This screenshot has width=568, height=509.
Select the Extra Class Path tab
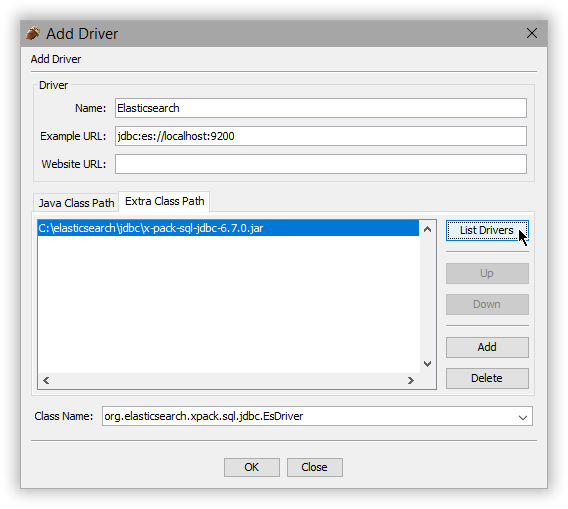click(x=164, y=201)
